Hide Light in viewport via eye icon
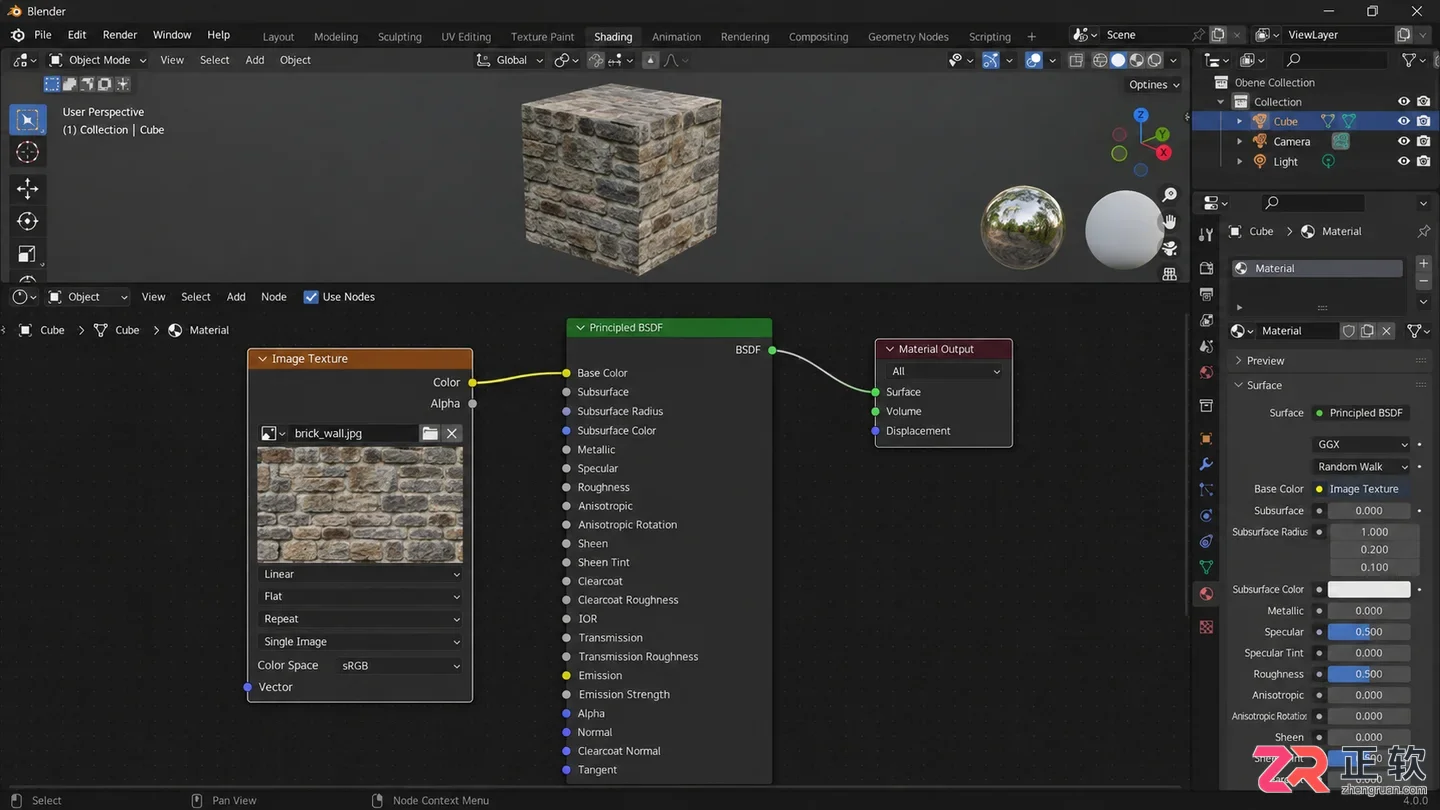Screen dimensions: 1440x810 [1404, 161]
